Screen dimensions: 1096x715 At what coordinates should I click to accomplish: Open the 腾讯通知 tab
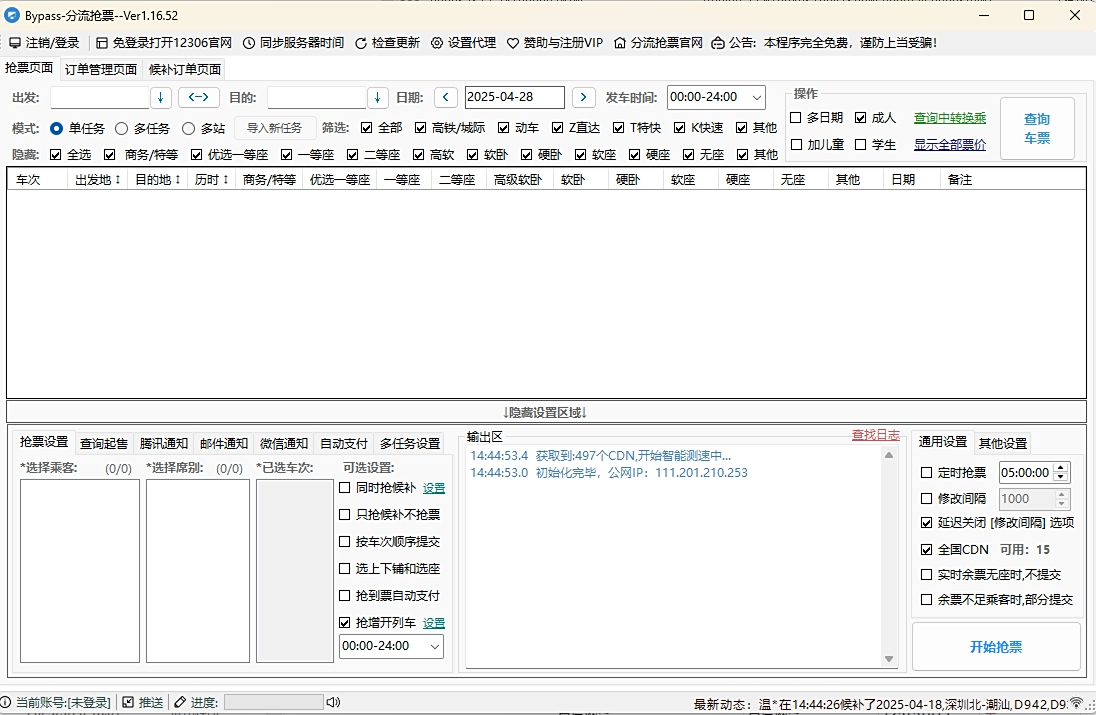pyautogui.click(x=164, y=443)
